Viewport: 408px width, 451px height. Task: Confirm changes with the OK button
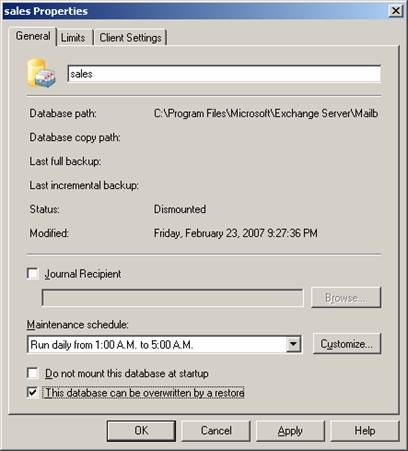pyautogui.click(x=141, y=431)
